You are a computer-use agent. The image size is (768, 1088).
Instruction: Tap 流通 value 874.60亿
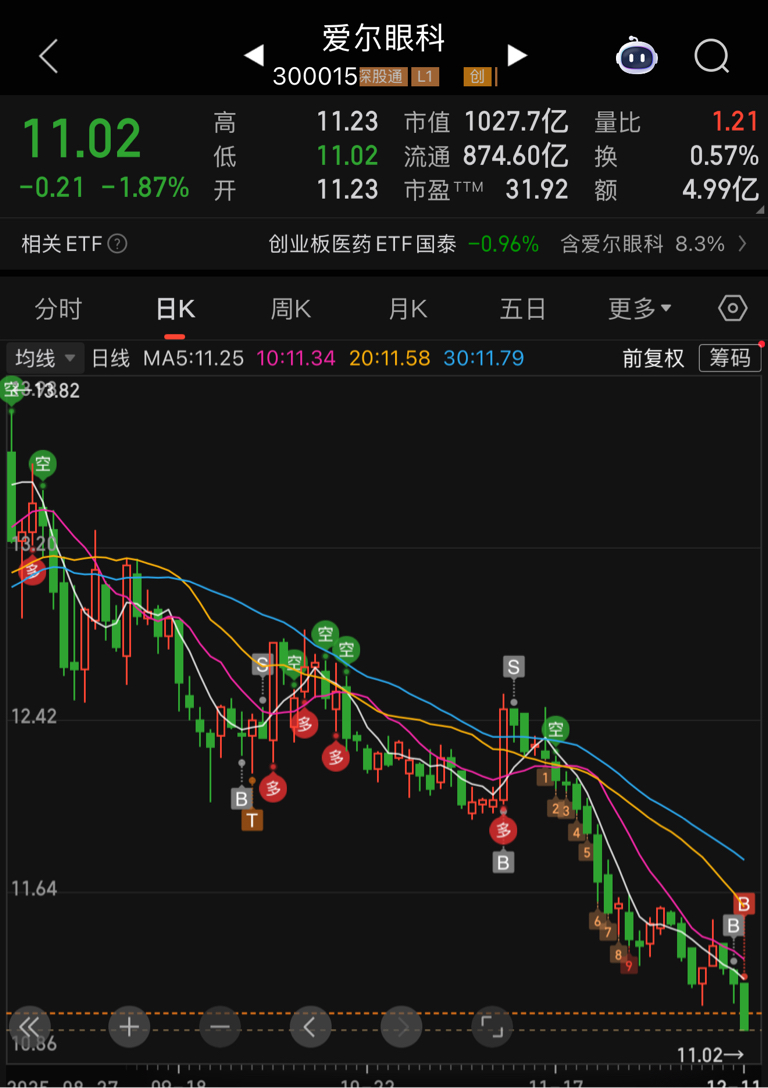tap(515, 155)
